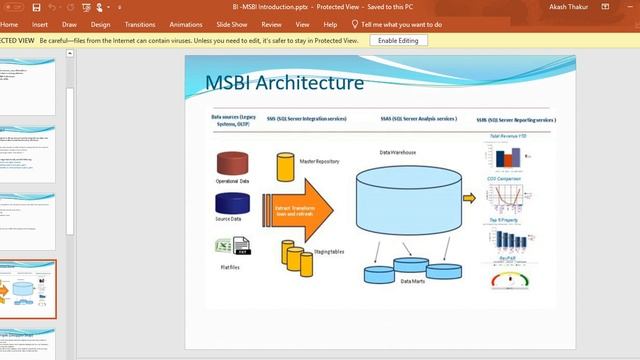Select the topmost slide thumbnail
The image size is (640, 360).
click(27, 86)
